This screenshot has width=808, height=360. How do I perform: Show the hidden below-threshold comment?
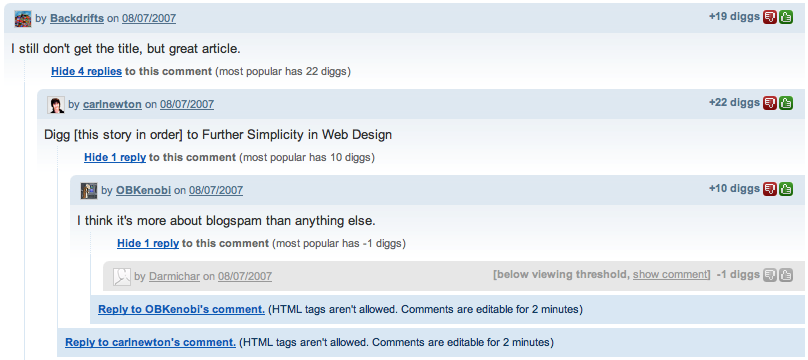click(671, 275)
